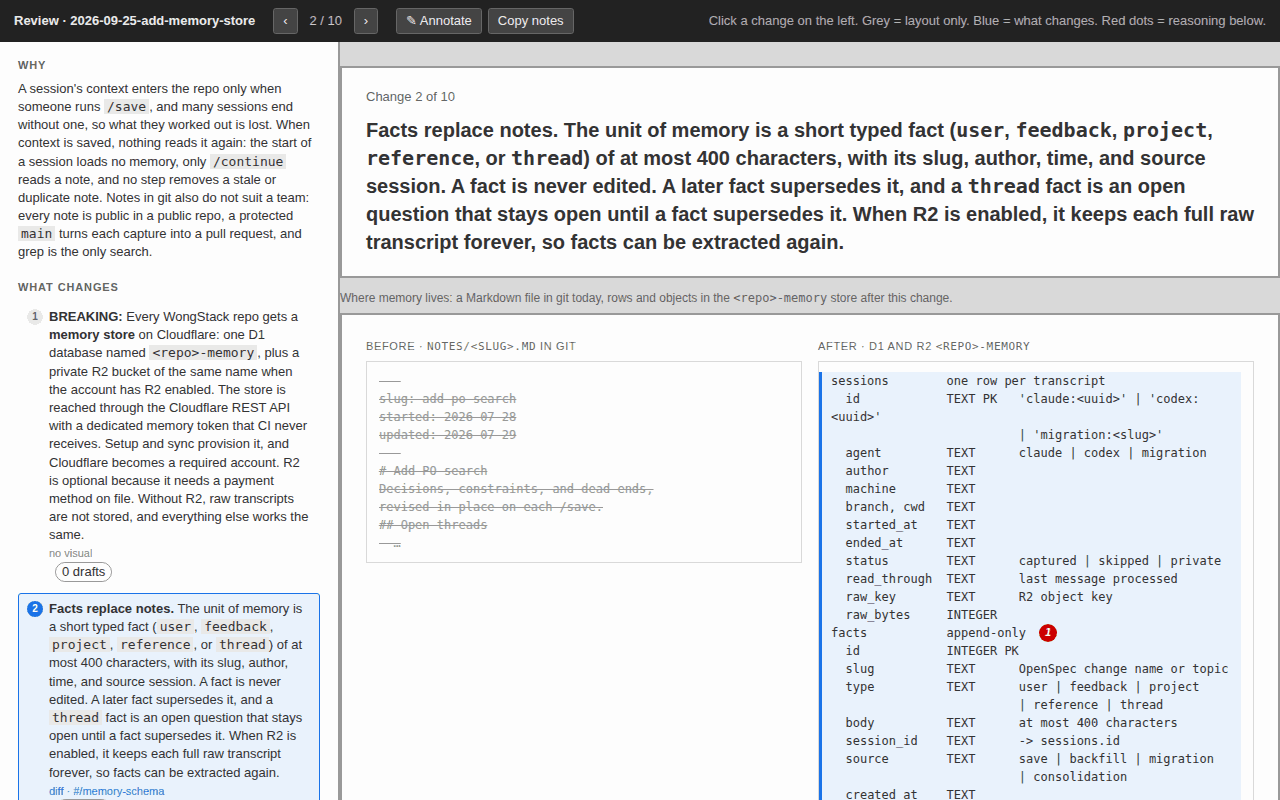Click the Review 2026-09-25-add-memory-store title
The height and width of the screenshot is (800, 1280).
pyautogui.click(x=134, y=21)
